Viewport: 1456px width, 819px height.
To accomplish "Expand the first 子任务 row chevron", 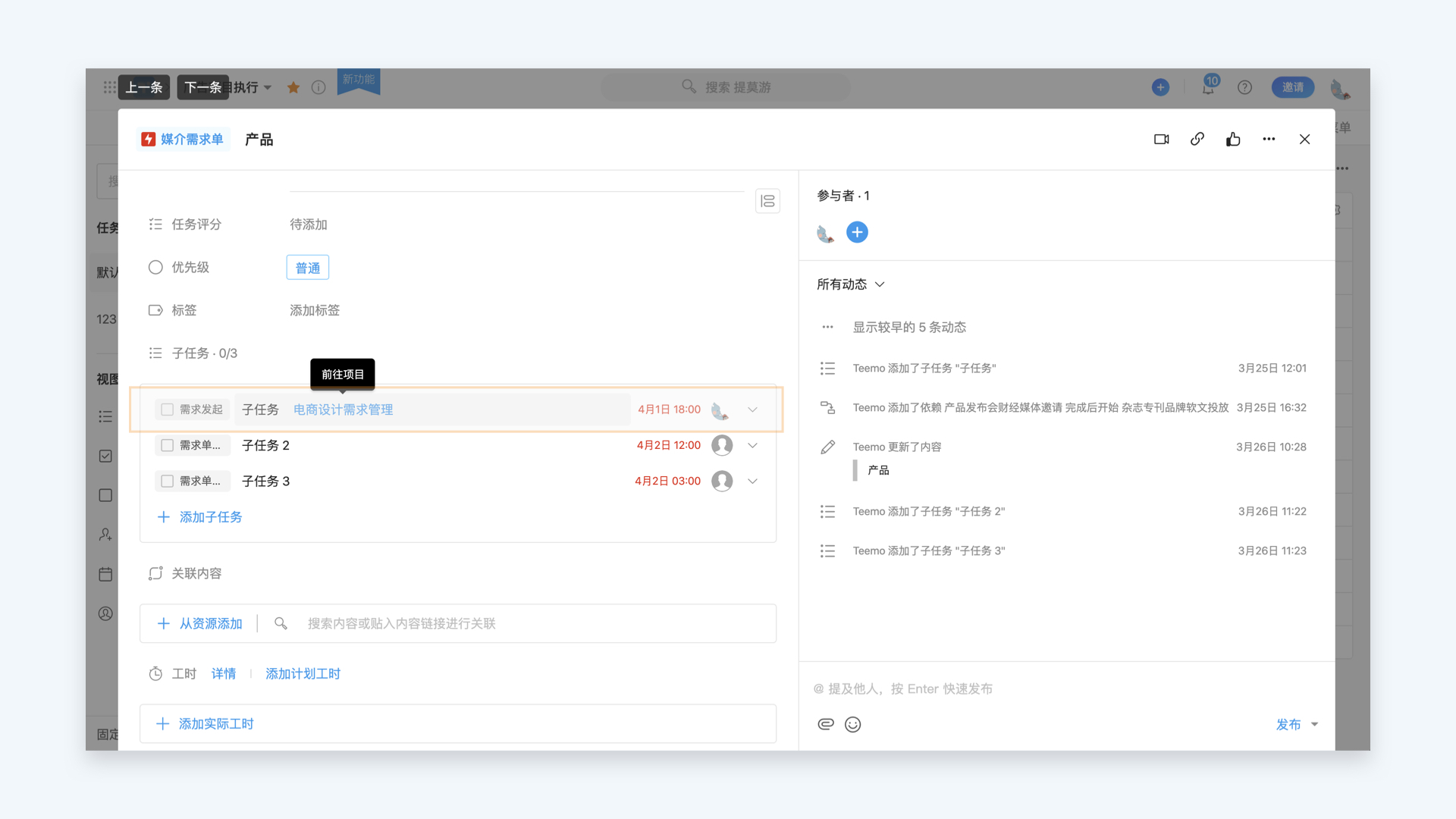I will 752,409.
